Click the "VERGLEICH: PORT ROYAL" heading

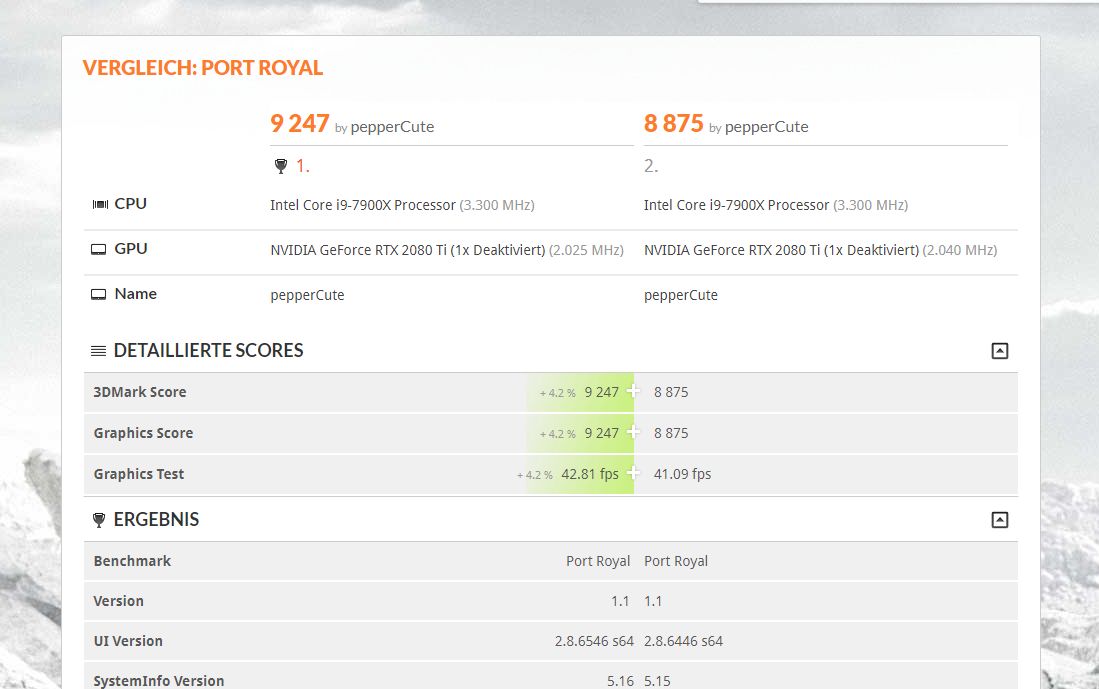pos(203,68)
